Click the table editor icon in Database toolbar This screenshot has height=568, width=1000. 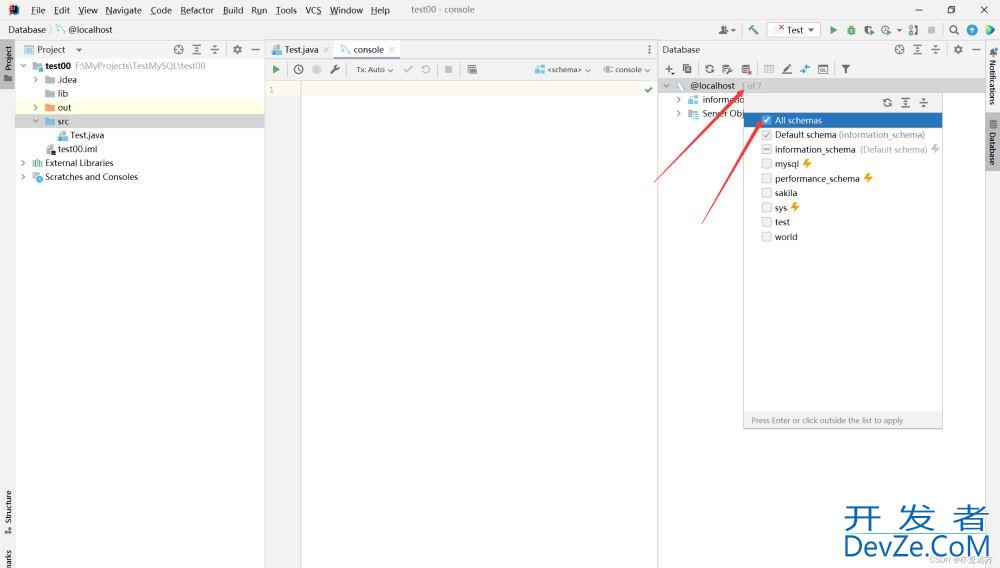tap(768, 69)
